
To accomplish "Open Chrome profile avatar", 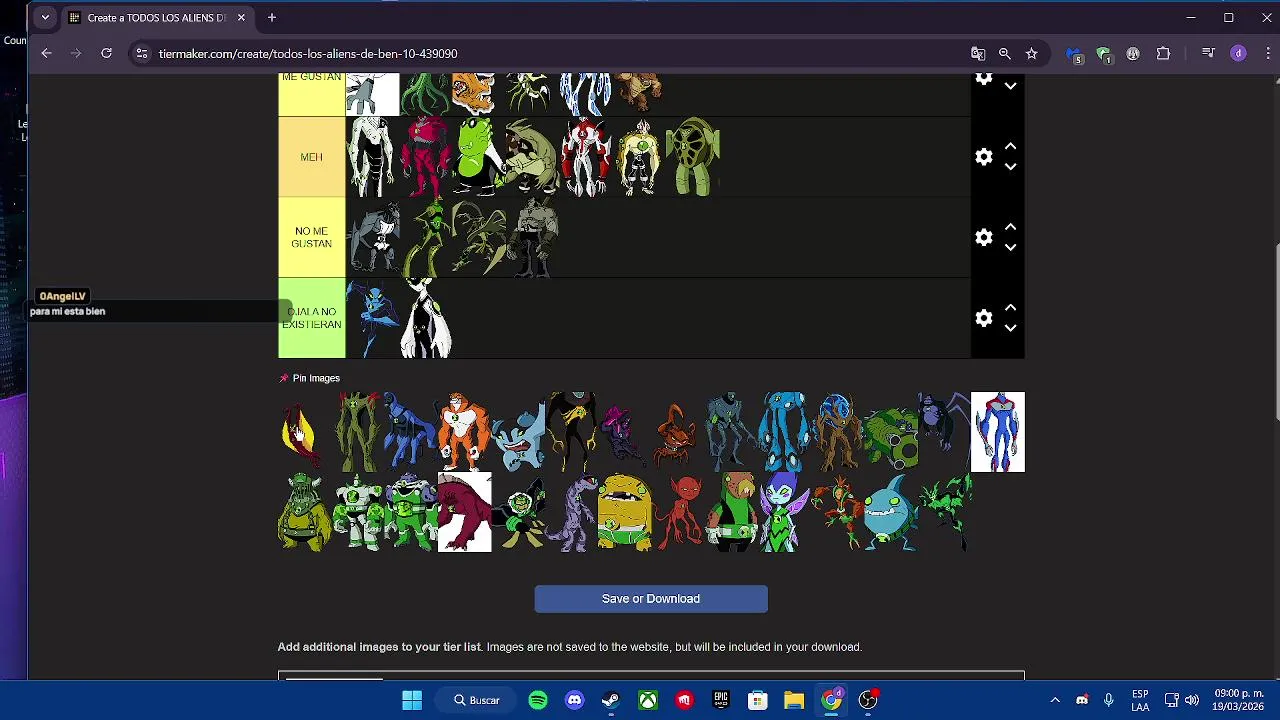I will (x=1238, y=53).
